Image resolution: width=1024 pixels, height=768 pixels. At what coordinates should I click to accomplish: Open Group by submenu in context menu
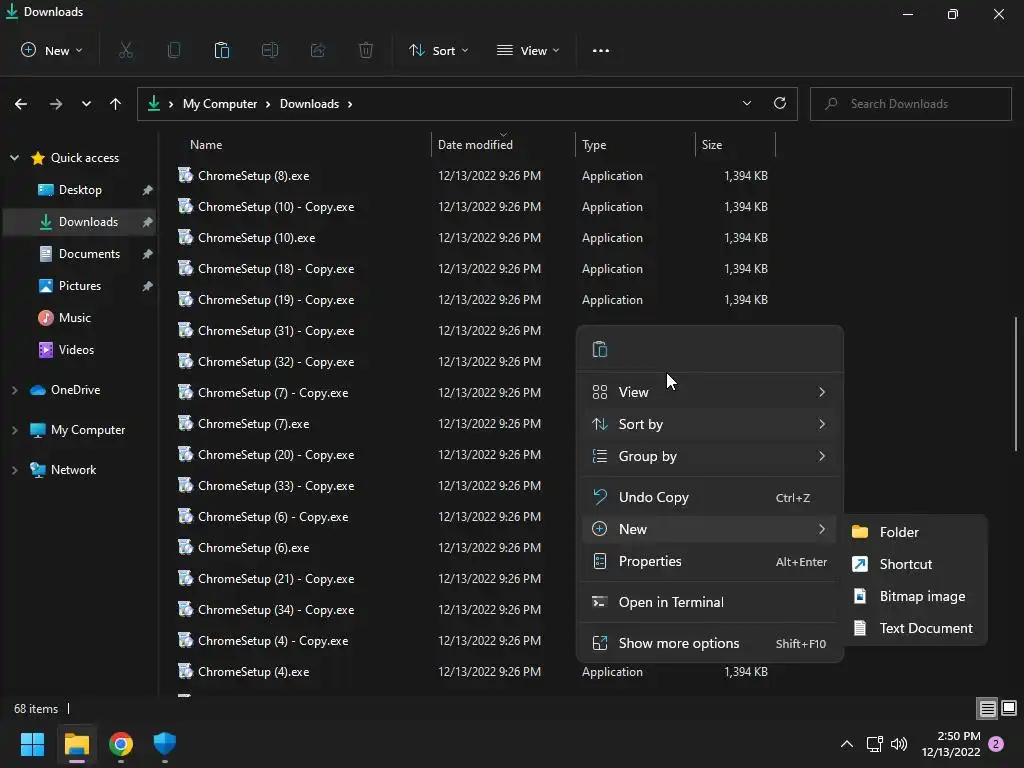point(709,456)
